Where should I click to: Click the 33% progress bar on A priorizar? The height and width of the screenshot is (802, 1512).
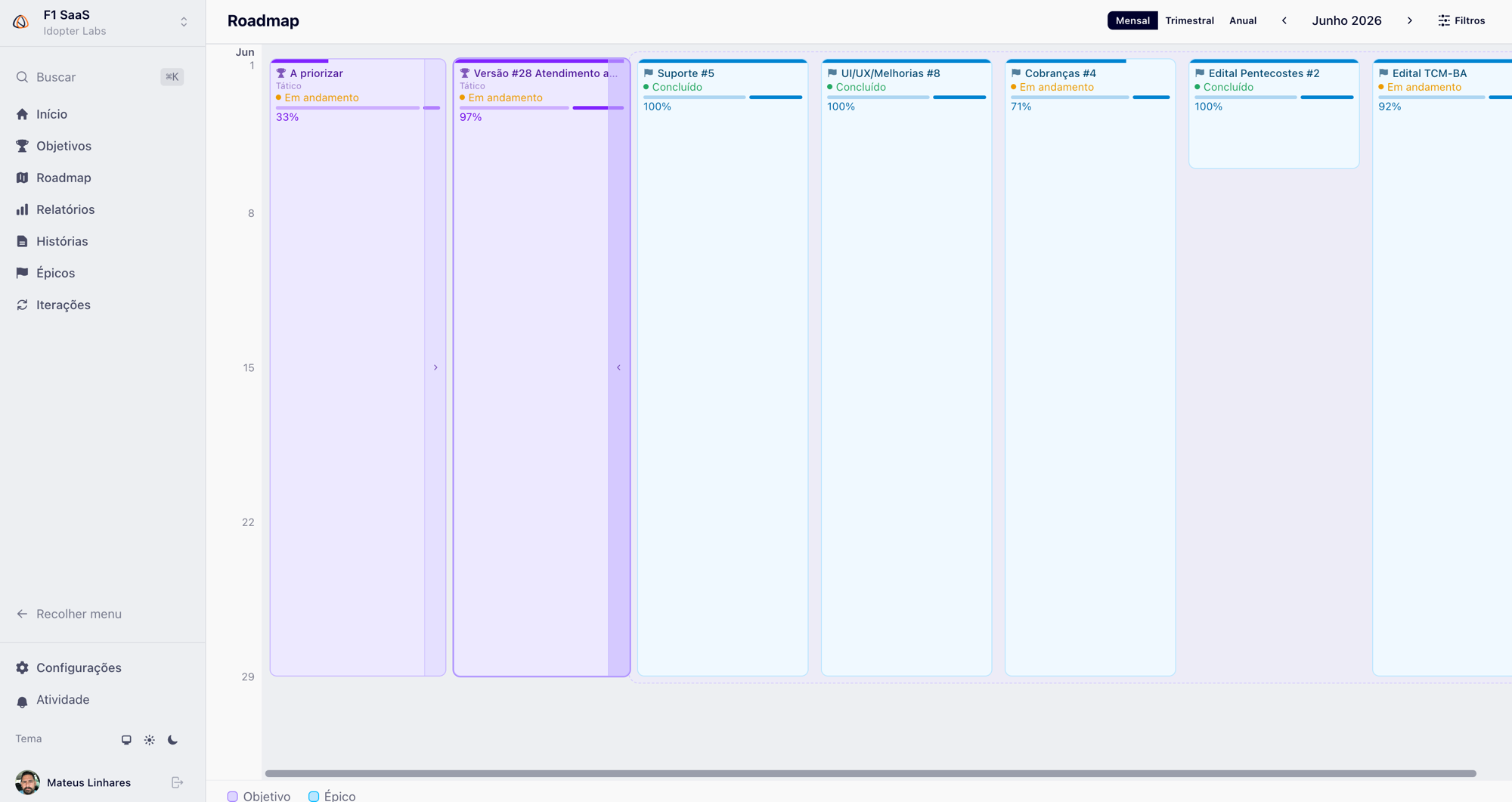pos(358,108)
